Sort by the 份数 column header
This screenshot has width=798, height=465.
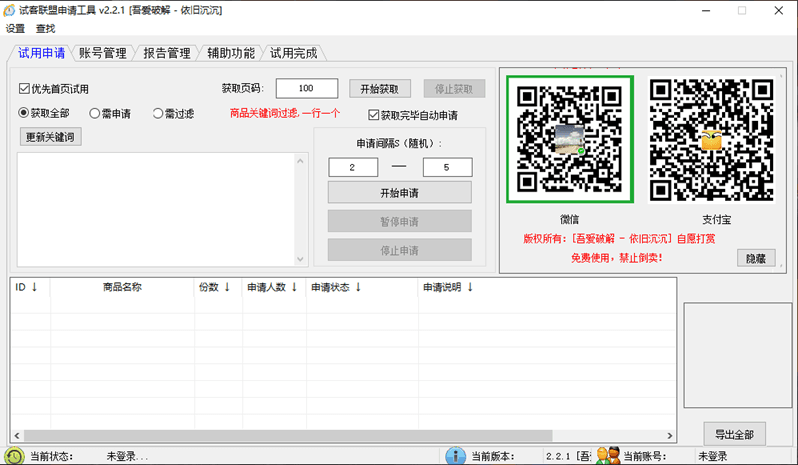point(218,287)
